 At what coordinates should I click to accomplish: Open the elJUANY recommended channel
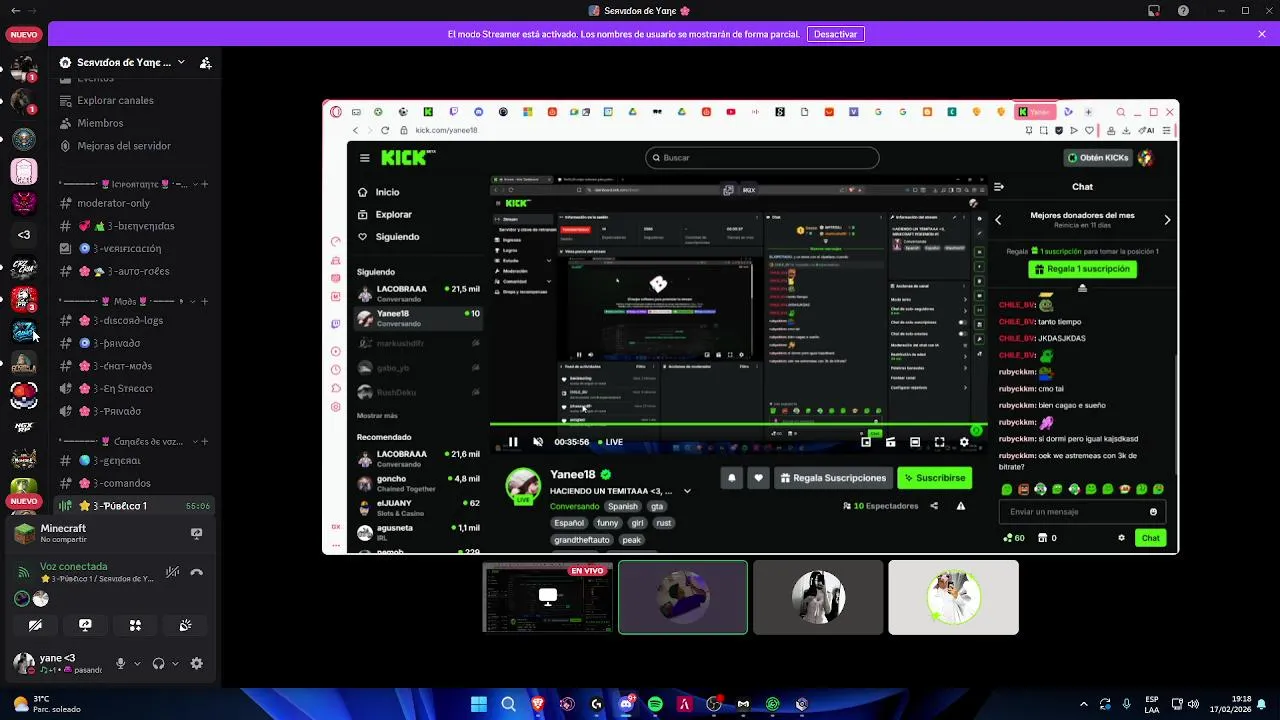coord(418,507)
